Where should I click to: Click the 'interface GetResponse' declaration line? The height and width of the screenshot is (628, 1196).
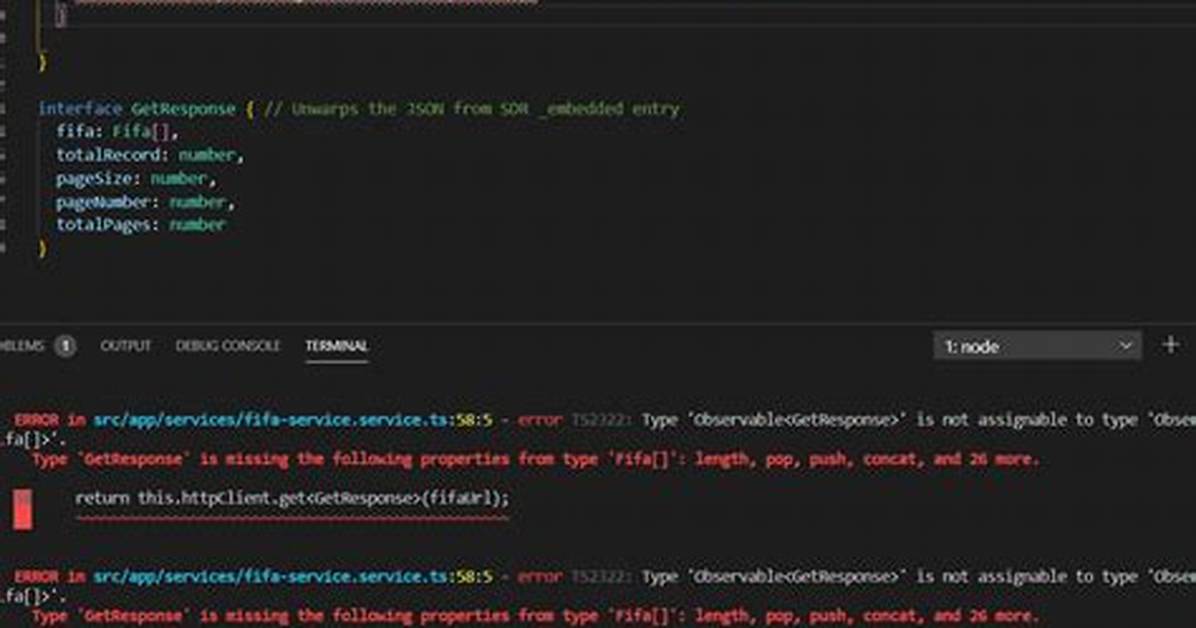point(358,109)
